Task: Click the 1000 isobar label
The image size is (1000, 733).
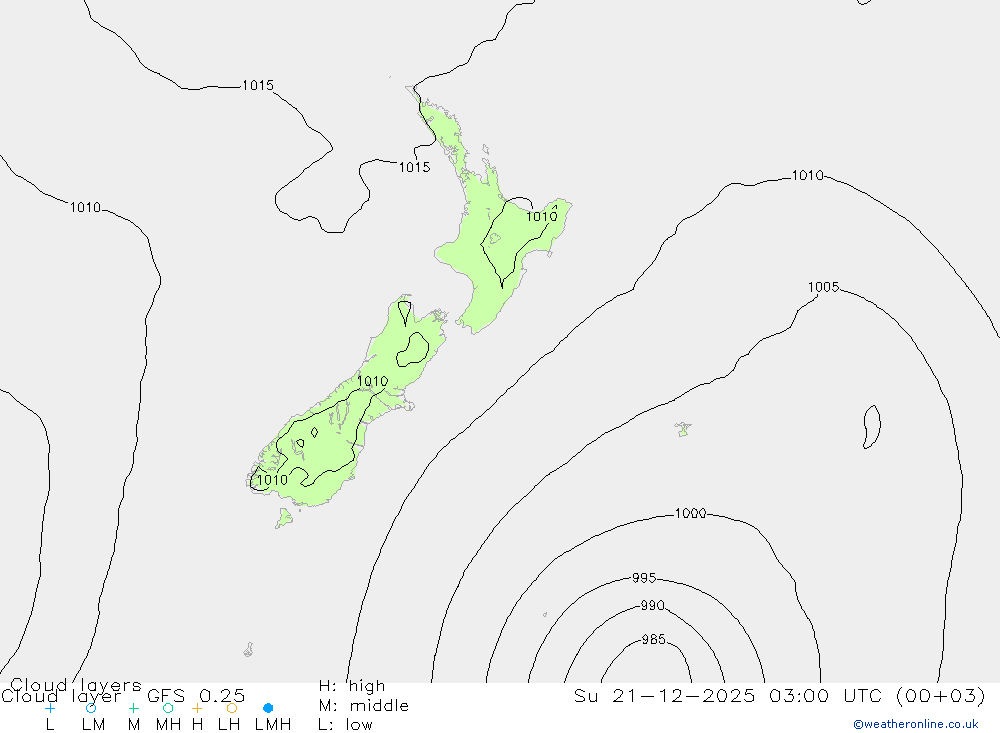Action: 690,513
